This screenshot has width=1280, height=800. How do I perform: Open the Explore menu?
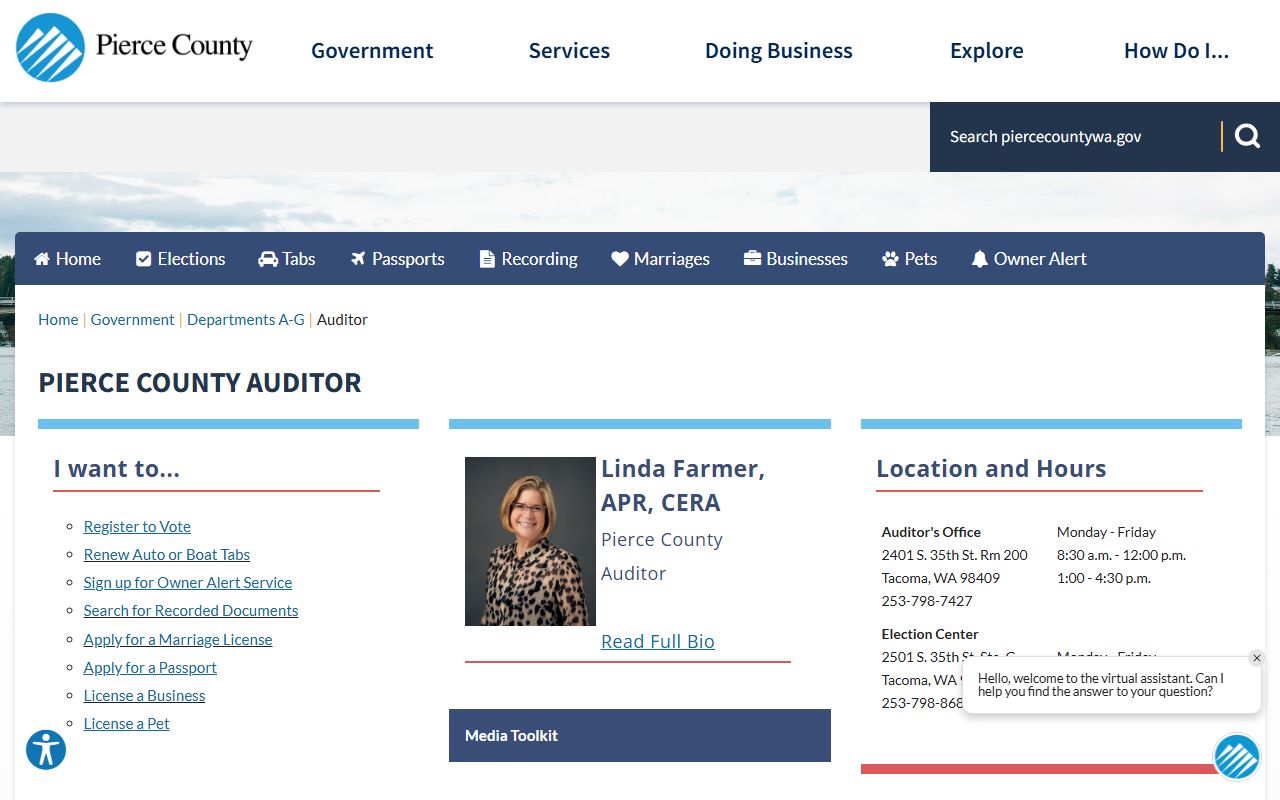coord(987,51)
